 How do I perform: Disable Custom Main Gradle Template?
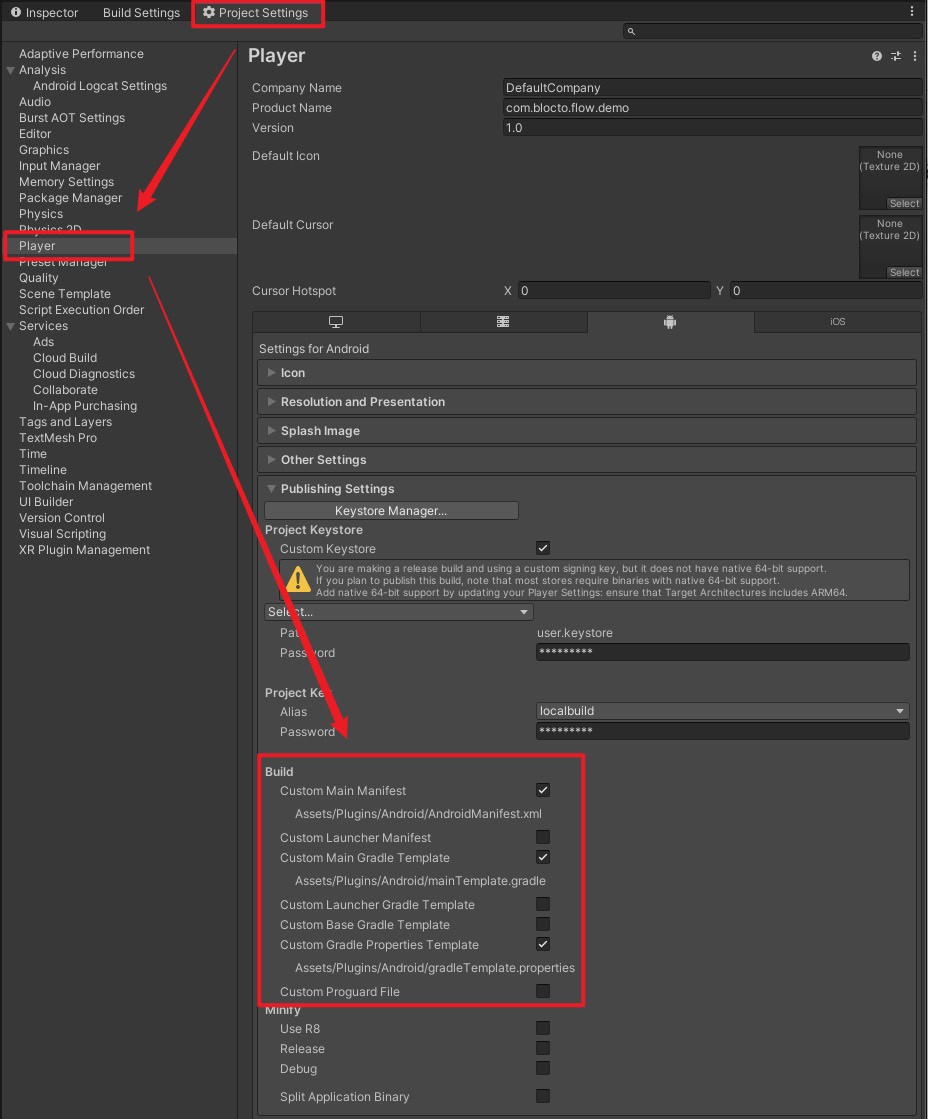(x=543, y=857)
